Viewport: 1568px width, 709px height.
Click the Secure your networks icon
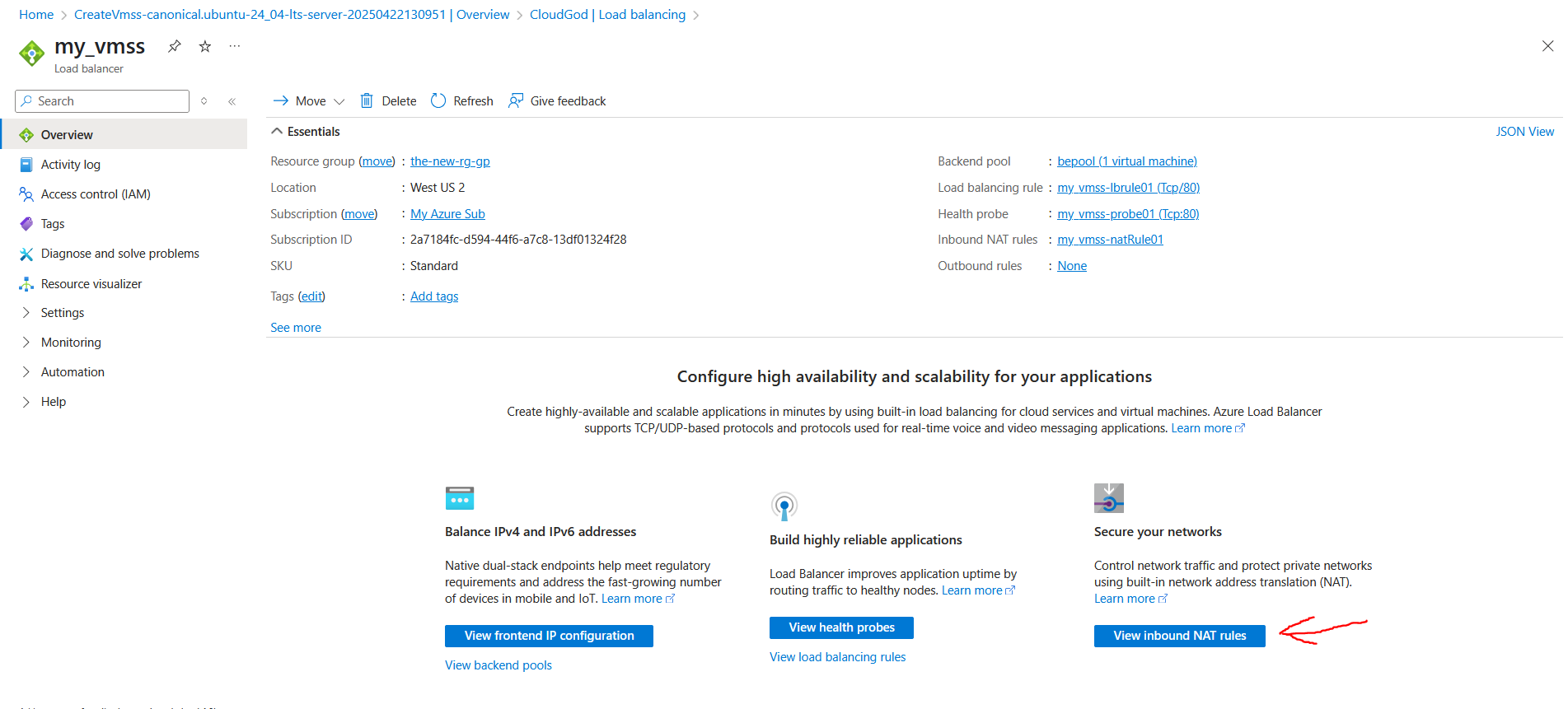[1109, 498]
